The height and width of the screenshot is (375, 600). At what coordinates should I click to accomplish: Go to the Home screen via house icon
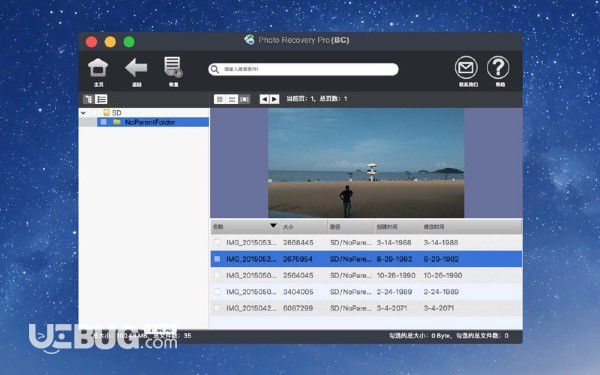pyautogui.click(x=98, y=68)
